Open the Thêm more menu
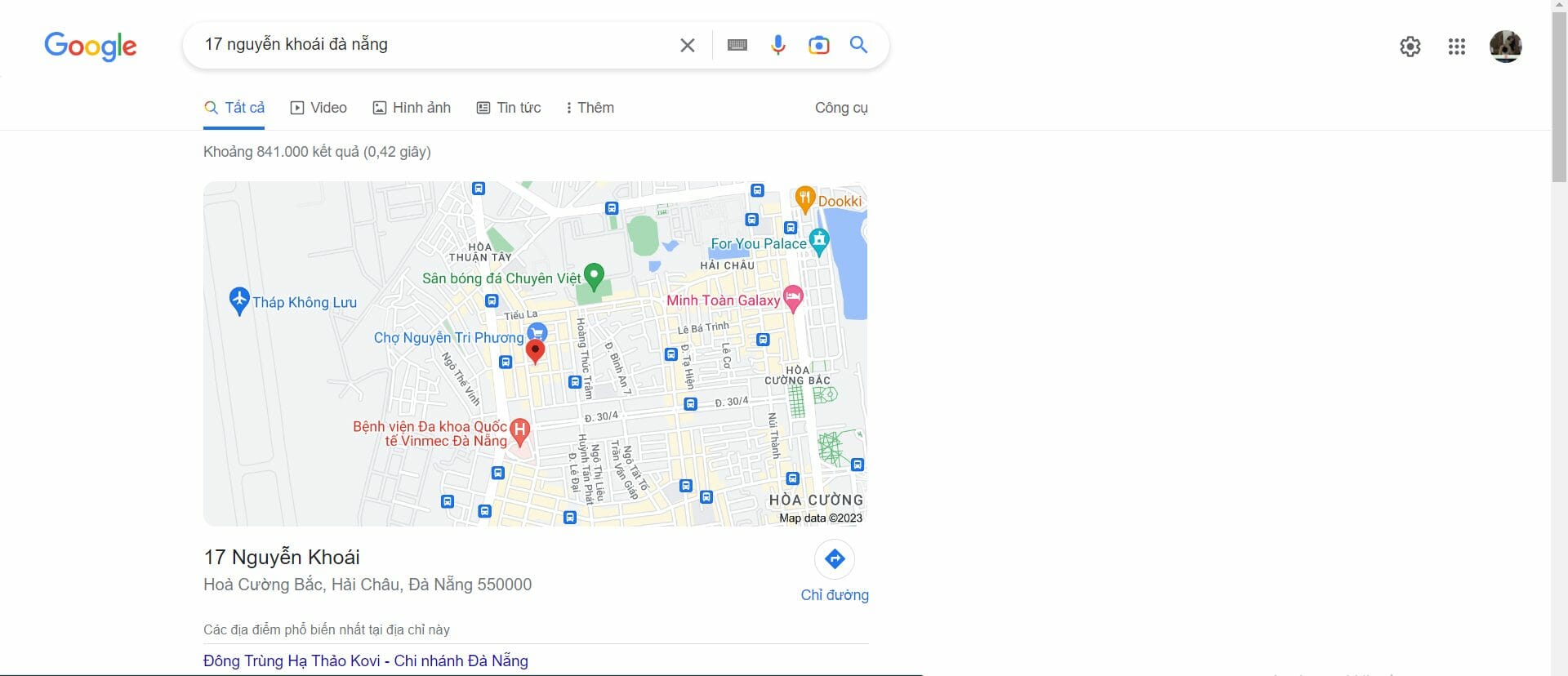 pos(590,108)
